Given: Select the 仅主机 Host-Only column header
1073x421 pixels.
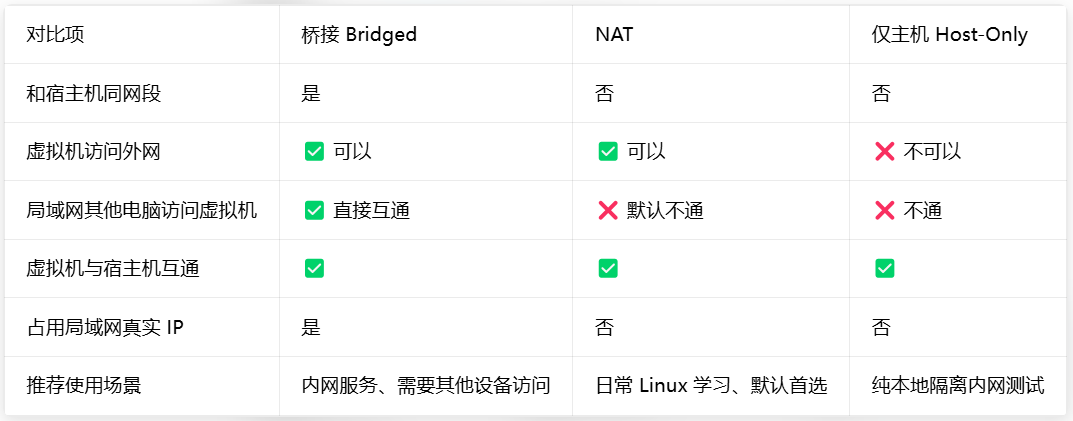Looking at the screenshot, I should 950,34.
